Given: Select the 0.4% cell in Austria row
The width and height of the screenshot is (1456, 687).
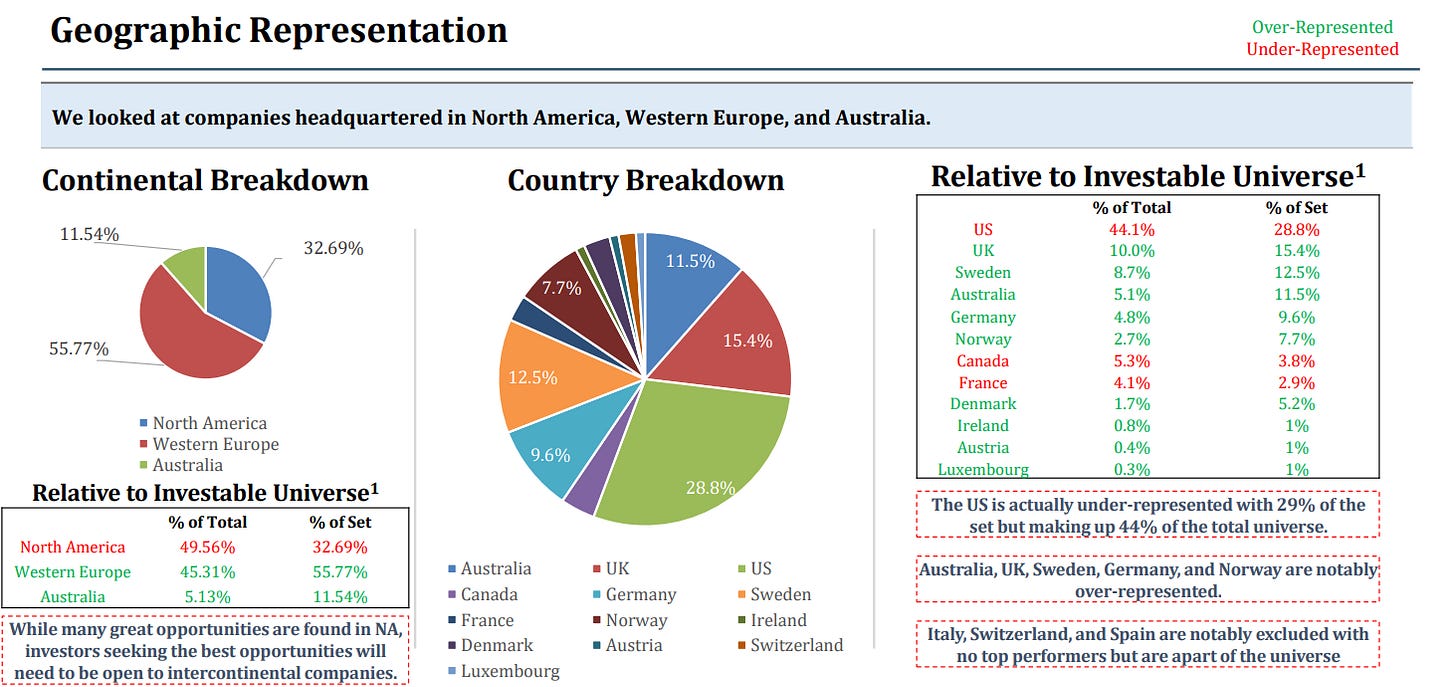Looking at the screenshot, I should (1131, 448).
